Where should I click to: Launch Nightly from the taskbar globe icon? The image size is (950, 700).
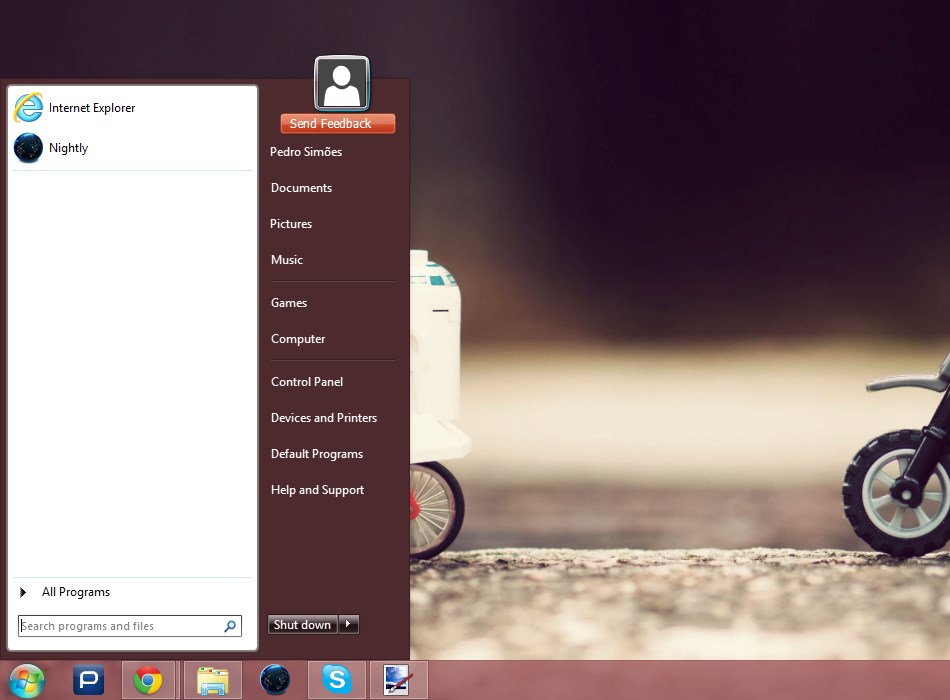pos(275,681)
